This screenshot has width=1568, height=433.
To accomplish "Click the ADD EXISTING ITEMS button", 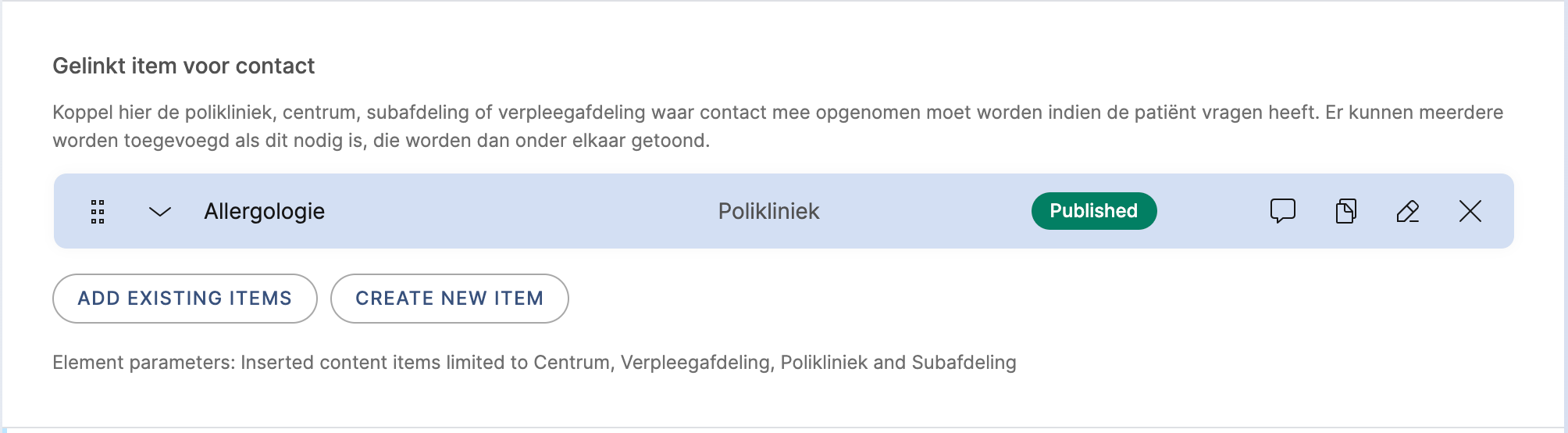I will (x=185, y=299).
